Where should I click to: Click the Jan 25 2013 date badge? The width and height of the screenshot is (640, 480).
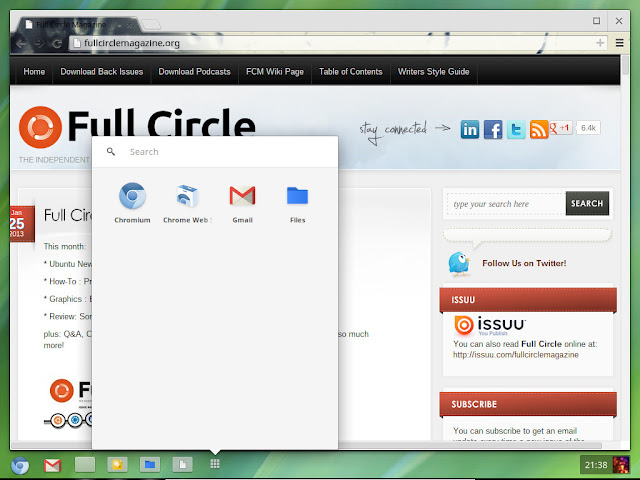click(22, 224)
